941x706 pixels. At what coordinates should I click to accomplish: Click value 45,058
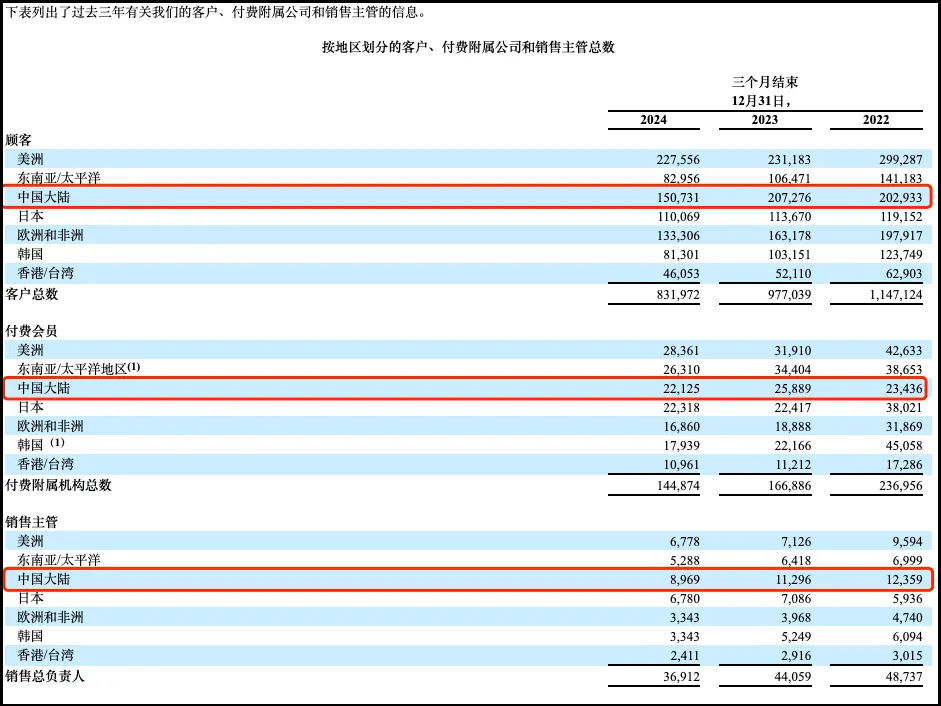(904, 445)
